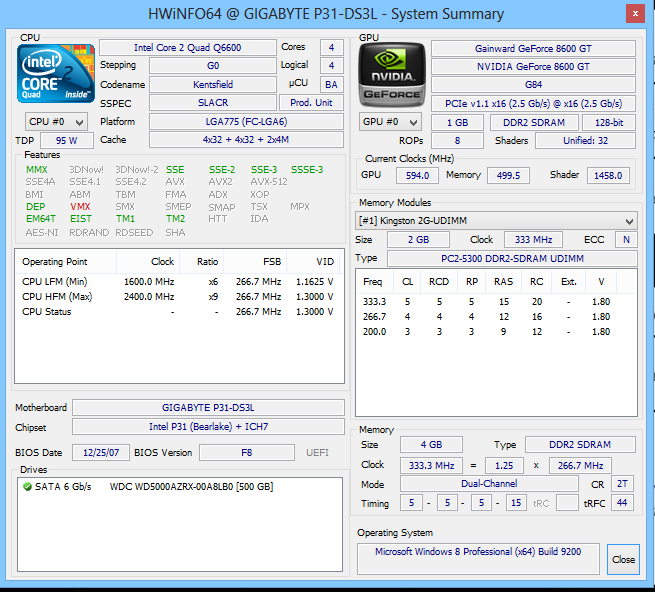The height and width of the screenshot is (592, 655).
Task: Click the 95 W TDP field
Action: tap(66, 140)
